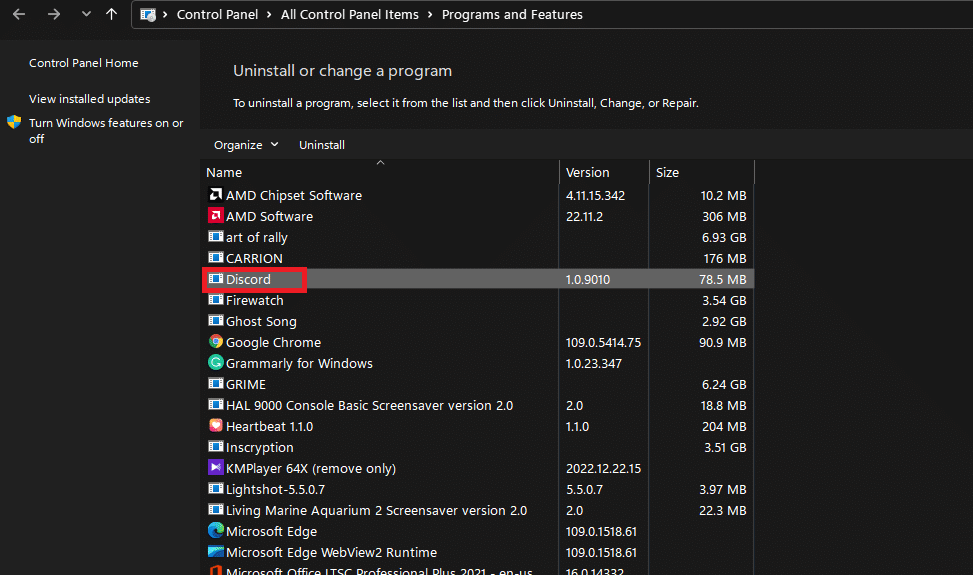
Task: Click the GRIME program icon
Action: (215, 383)
